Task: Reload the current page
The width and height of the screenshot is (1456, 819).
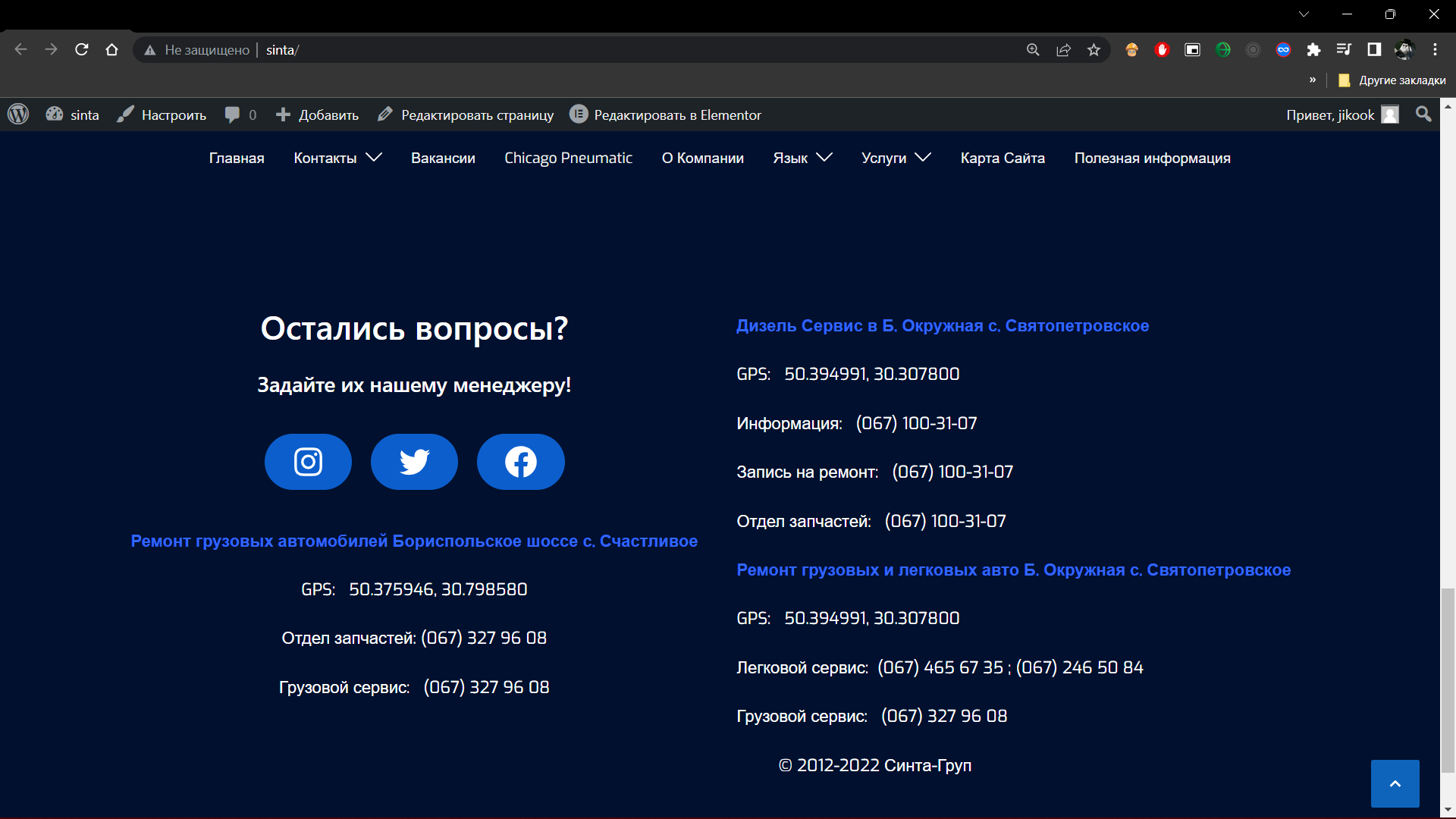Action: click(82, 50)
